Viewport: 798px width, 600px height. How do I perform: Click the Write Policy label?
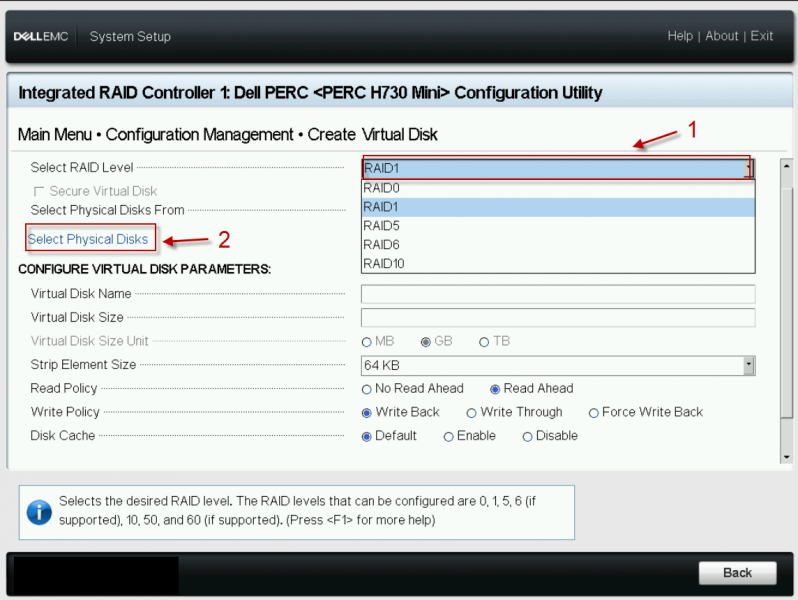65,412
